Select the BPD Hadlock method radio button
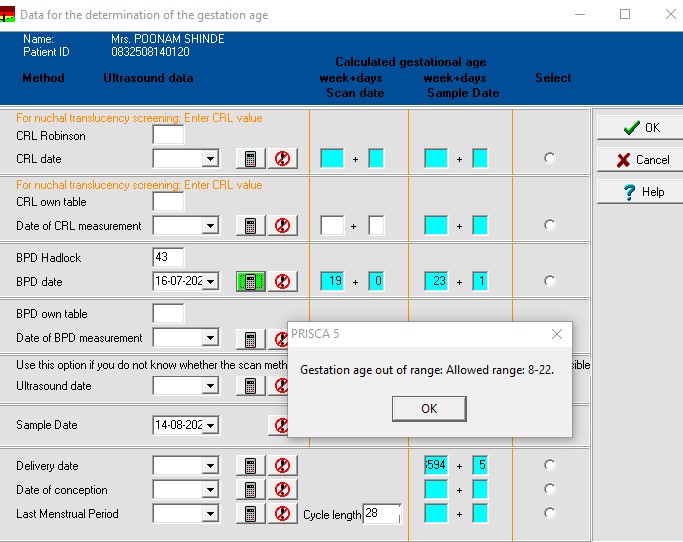The image size is (683, 542). coord(549,282)
